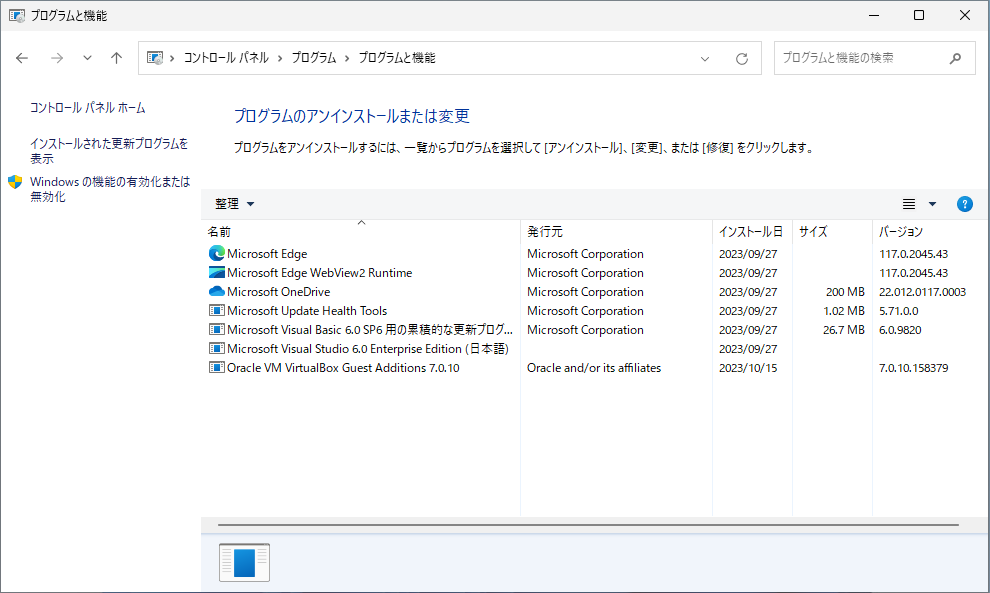Select the Microsoft Edge entry name
Screen dimensions: 990x593
(267, 254)
